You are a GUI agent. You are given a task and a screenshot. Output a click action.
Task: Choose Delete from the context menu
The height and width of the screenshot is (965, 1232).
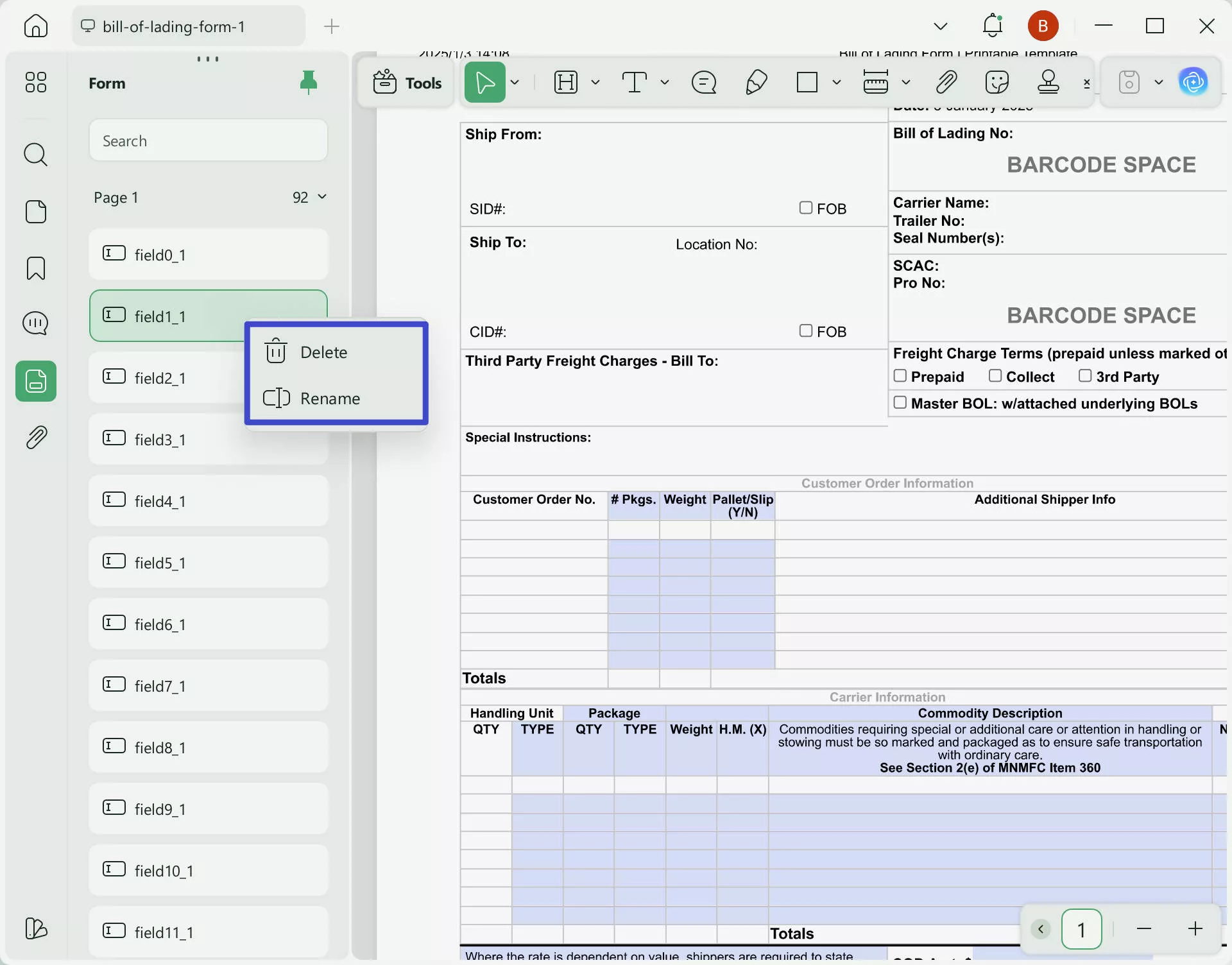pyautogui.click(x=323, y=352)
